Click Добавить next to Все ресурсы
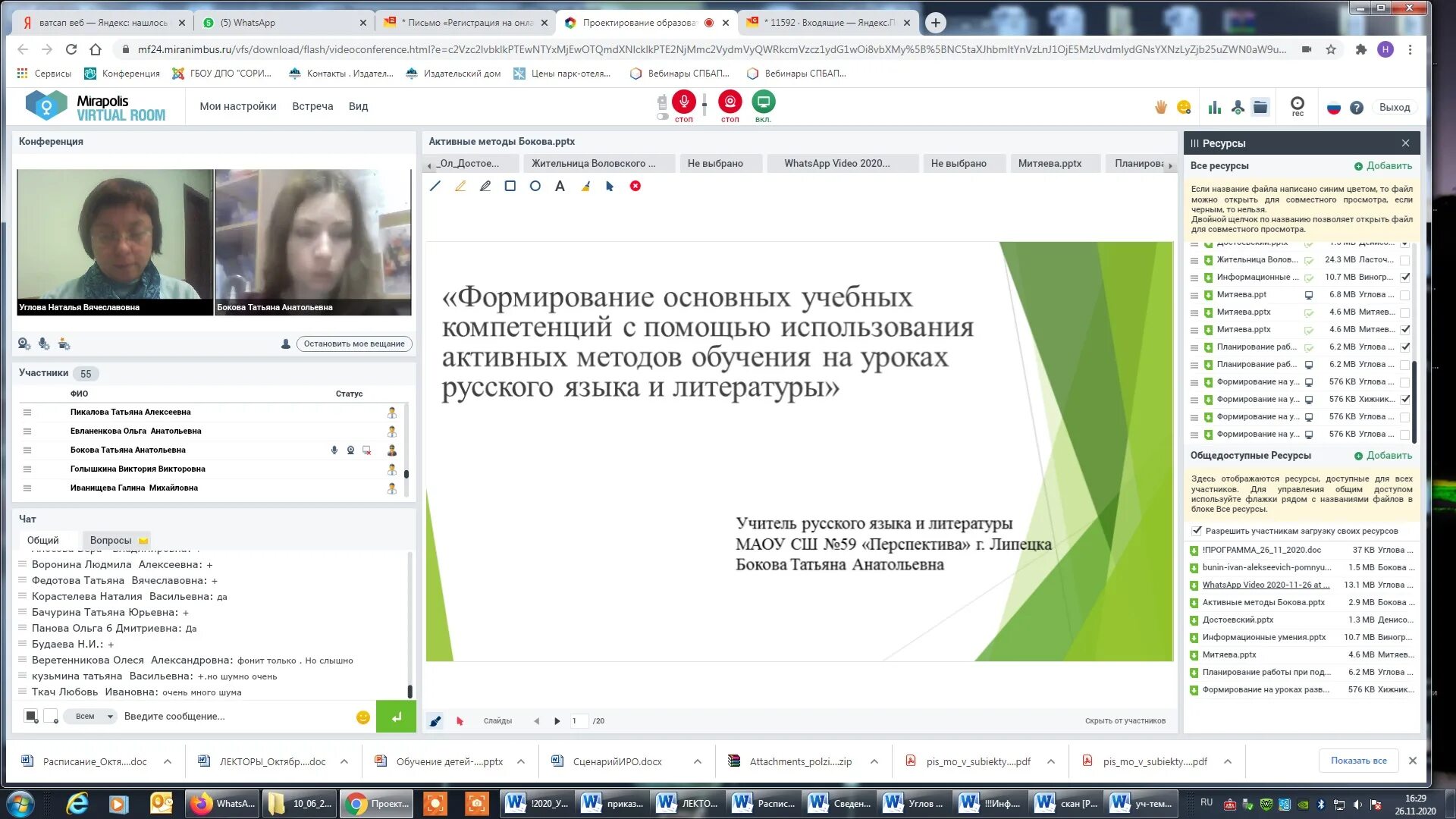 [1383, 166]
